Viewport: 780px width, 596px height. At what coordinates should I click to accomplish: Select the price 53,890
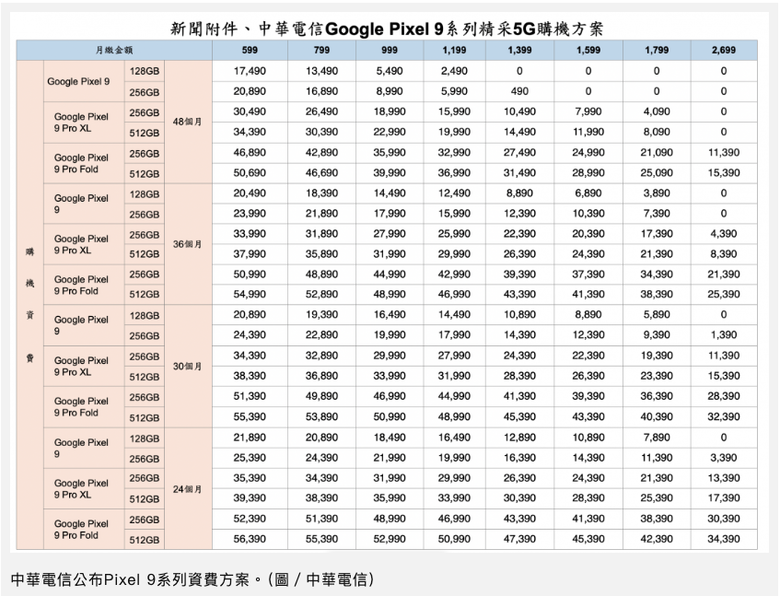pos(321,417)
